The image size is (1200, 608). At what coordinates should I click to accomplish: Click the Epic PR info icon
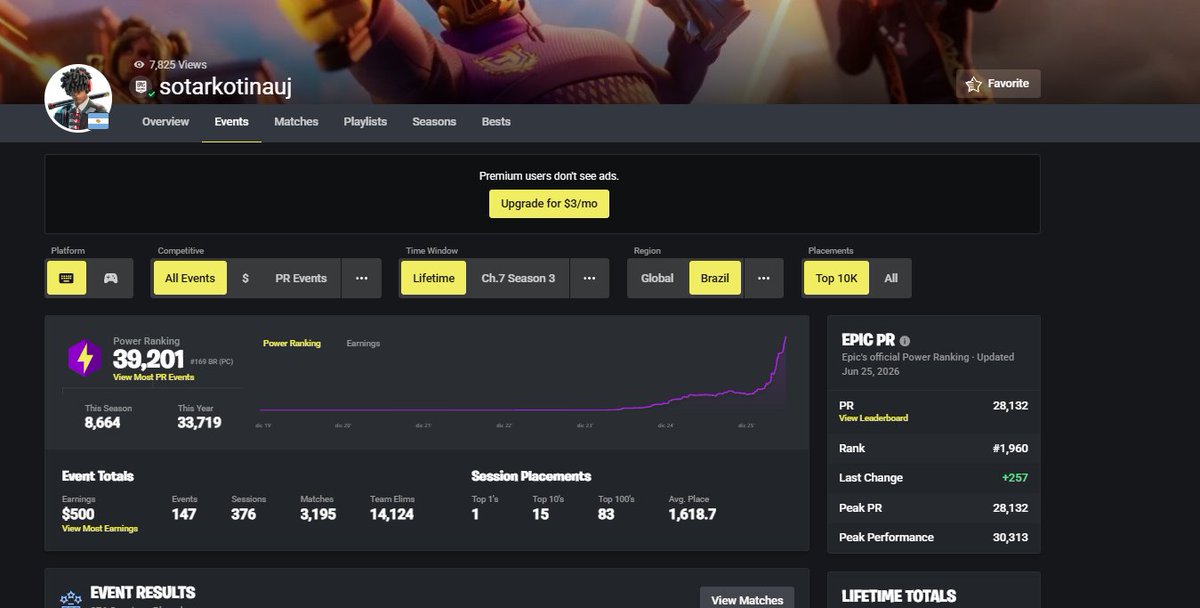(x=905, y=341)
